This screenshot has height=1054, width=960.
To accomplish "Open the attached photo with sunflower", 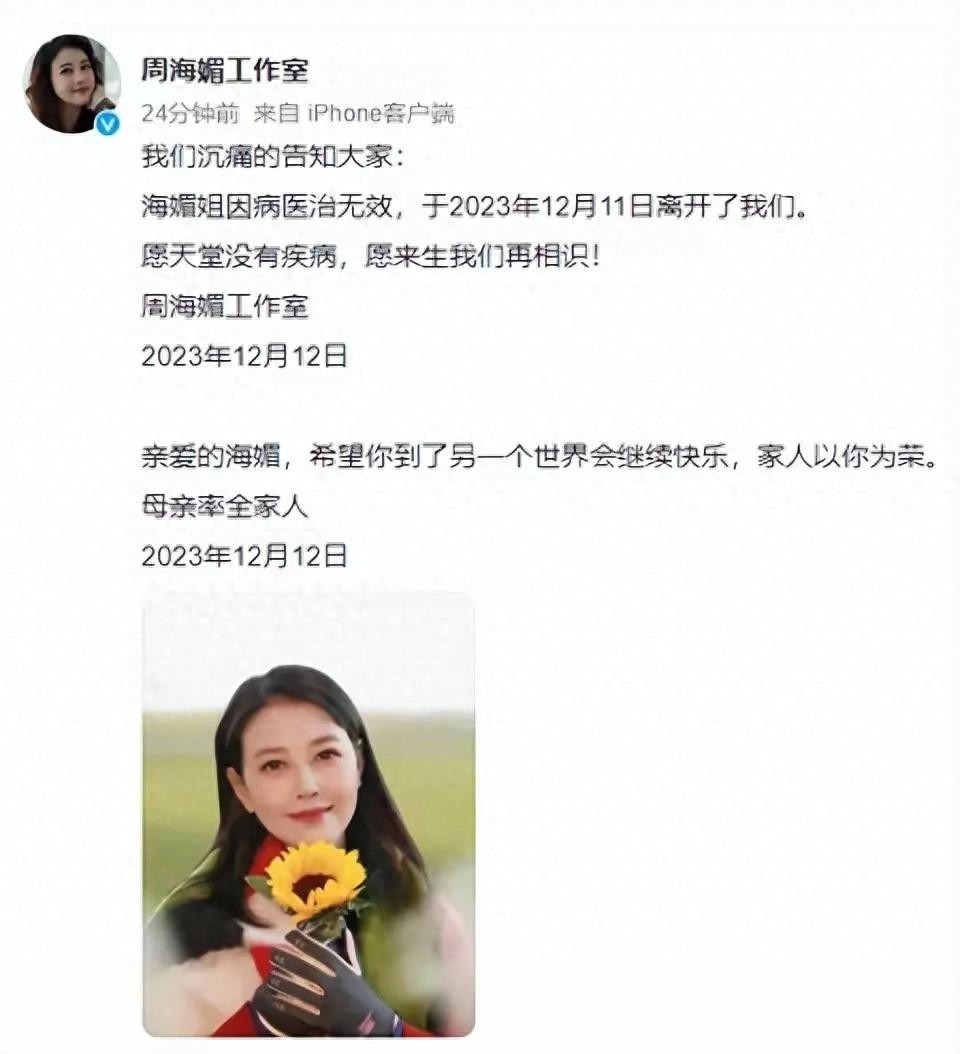I will point(309,815).
